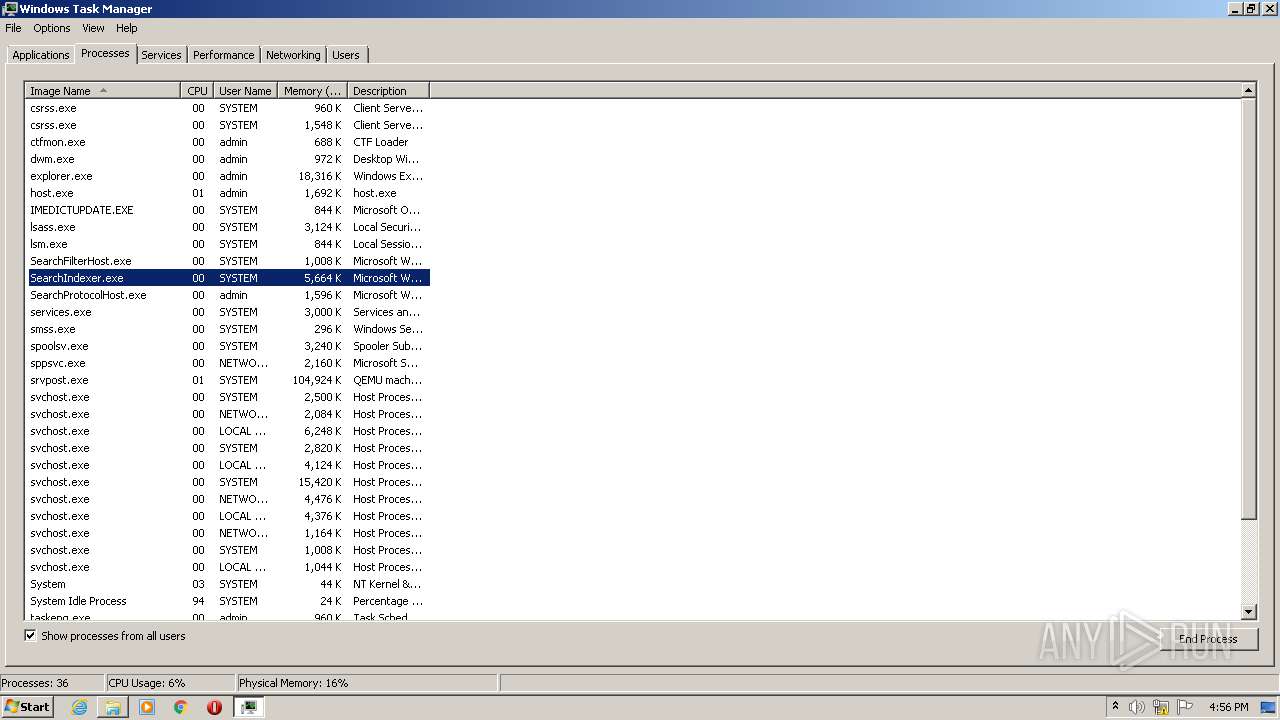The image size is (1280, 720).
Task: Open the Options menu
Action: 52,28
